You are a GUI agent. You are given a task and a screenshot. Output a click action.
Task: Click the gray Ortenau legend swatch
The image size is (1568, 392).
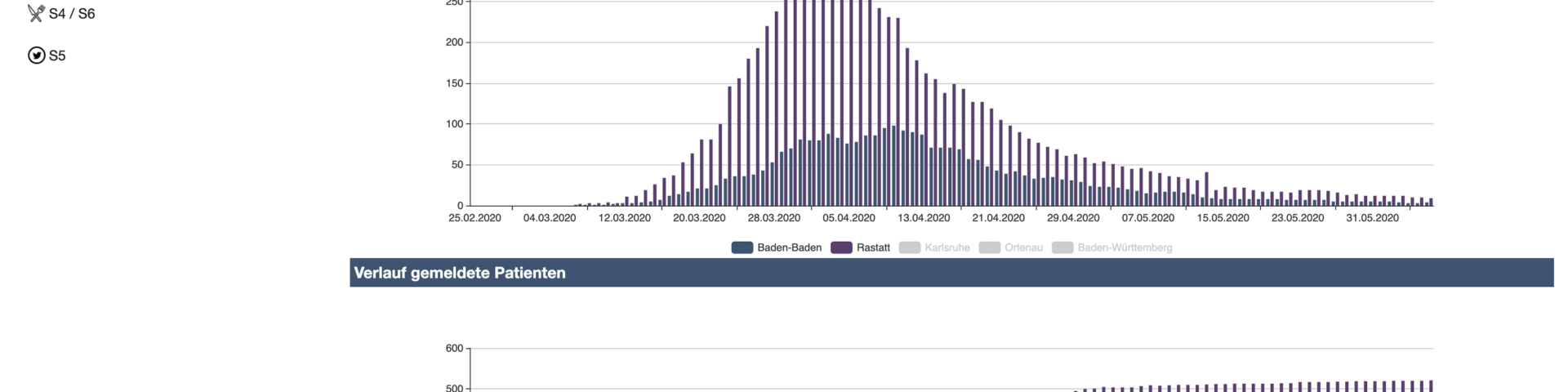pyautogui.click(x=989, y=247)
